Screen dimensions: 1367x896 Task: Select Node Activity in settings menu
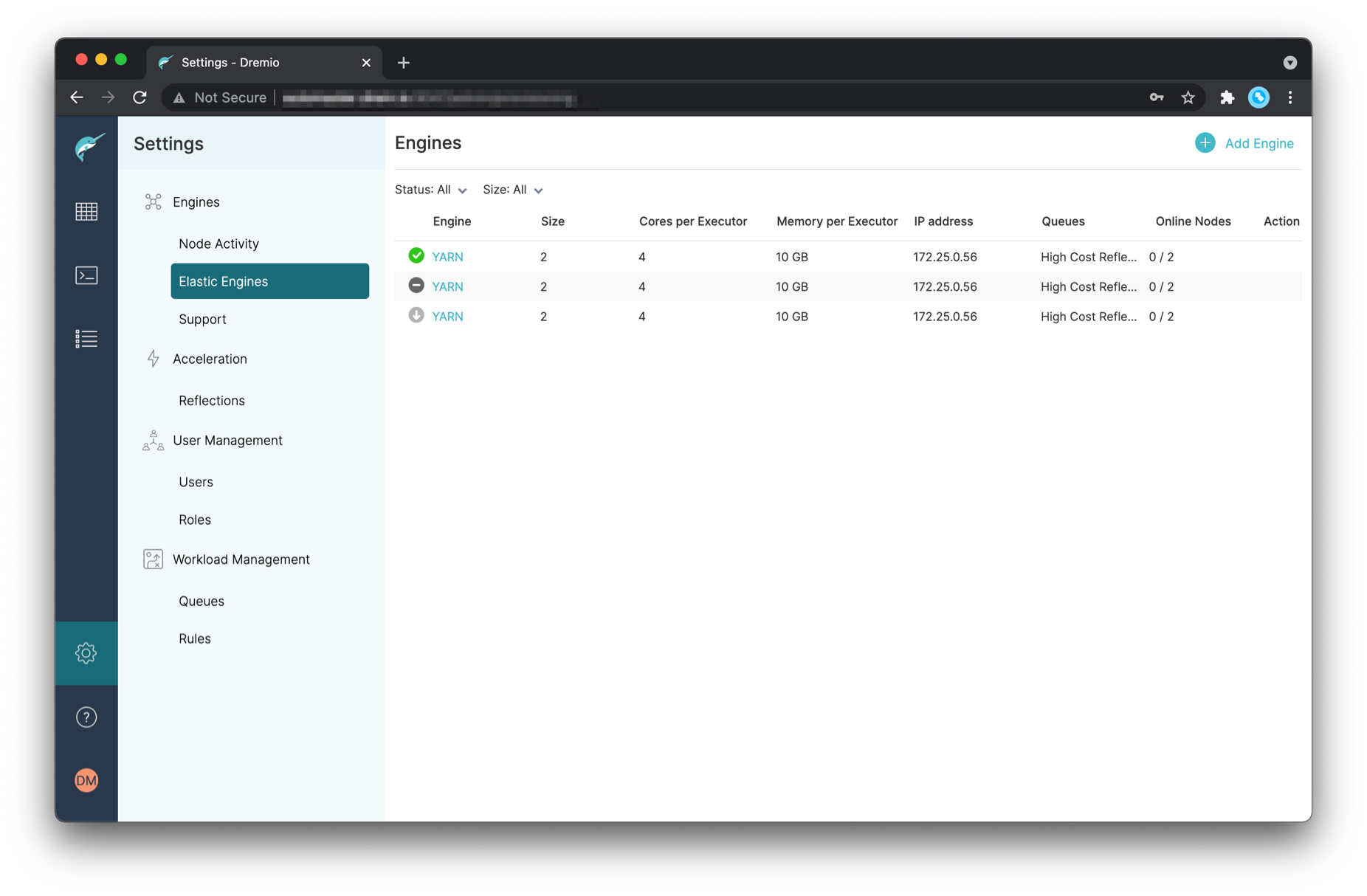218,244
